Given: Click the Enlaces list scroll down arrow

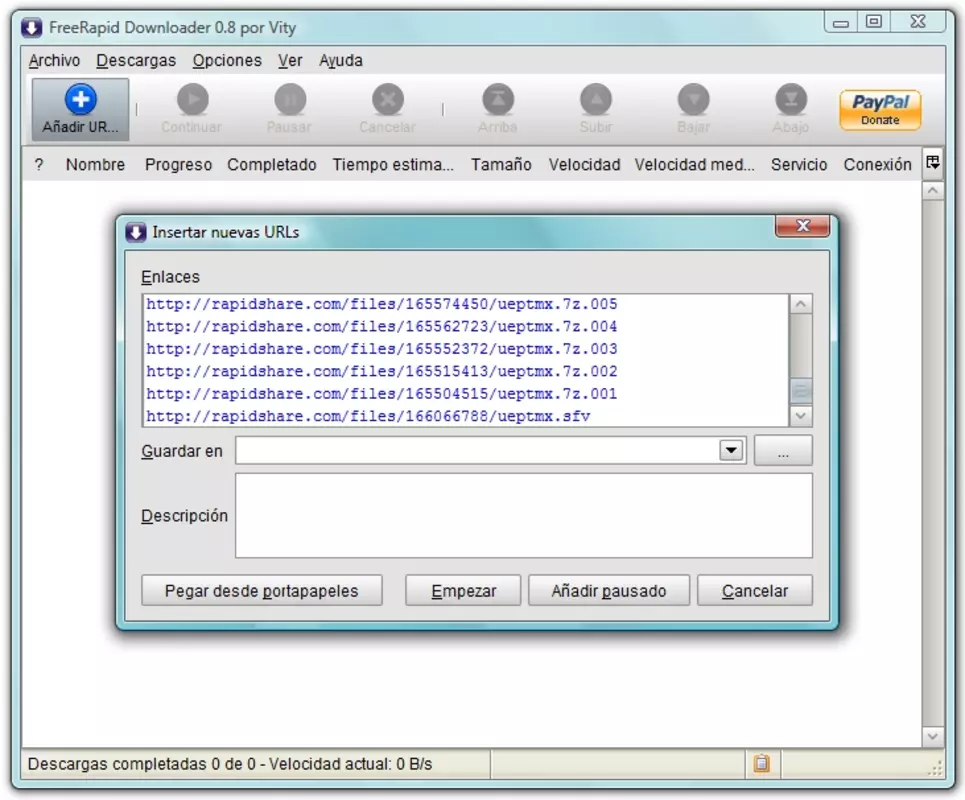Looking at the screenshot, I should click(x=801, y=416).
